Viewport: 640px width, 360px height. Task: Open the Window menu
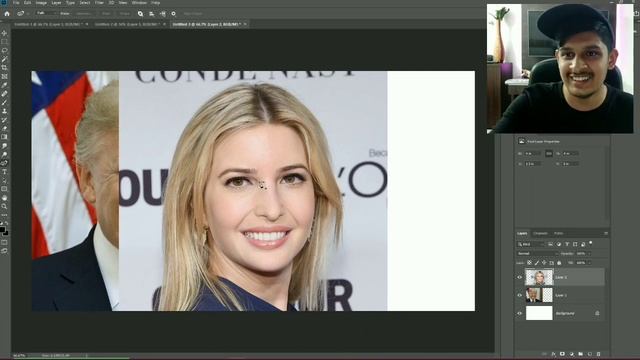139,2
